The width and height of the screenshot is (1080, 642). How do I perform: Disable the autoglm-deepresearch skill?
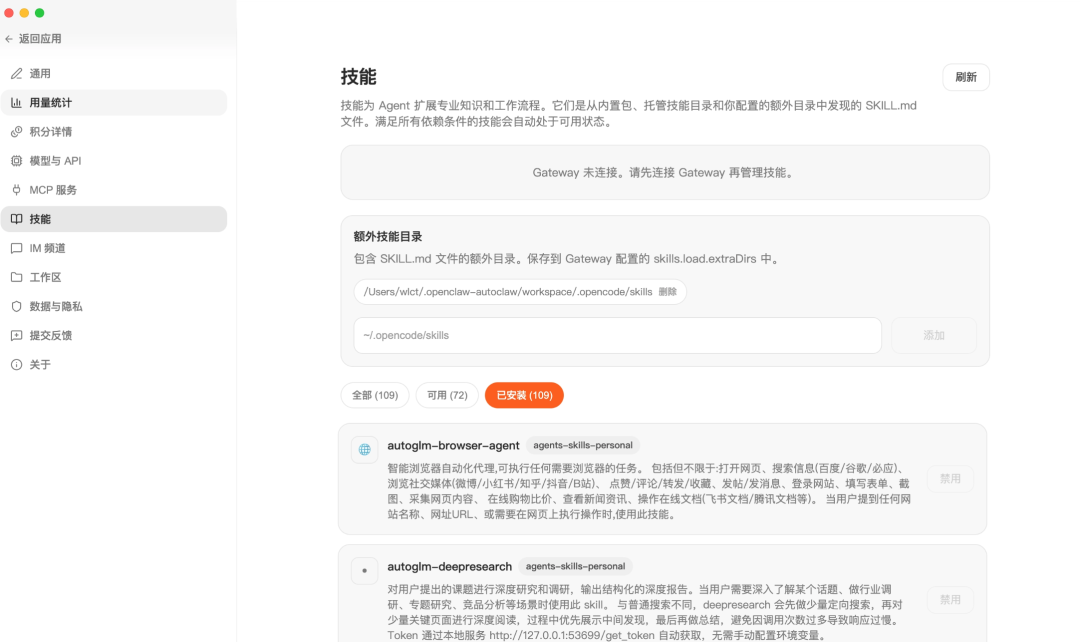click(x=950, y=600)
